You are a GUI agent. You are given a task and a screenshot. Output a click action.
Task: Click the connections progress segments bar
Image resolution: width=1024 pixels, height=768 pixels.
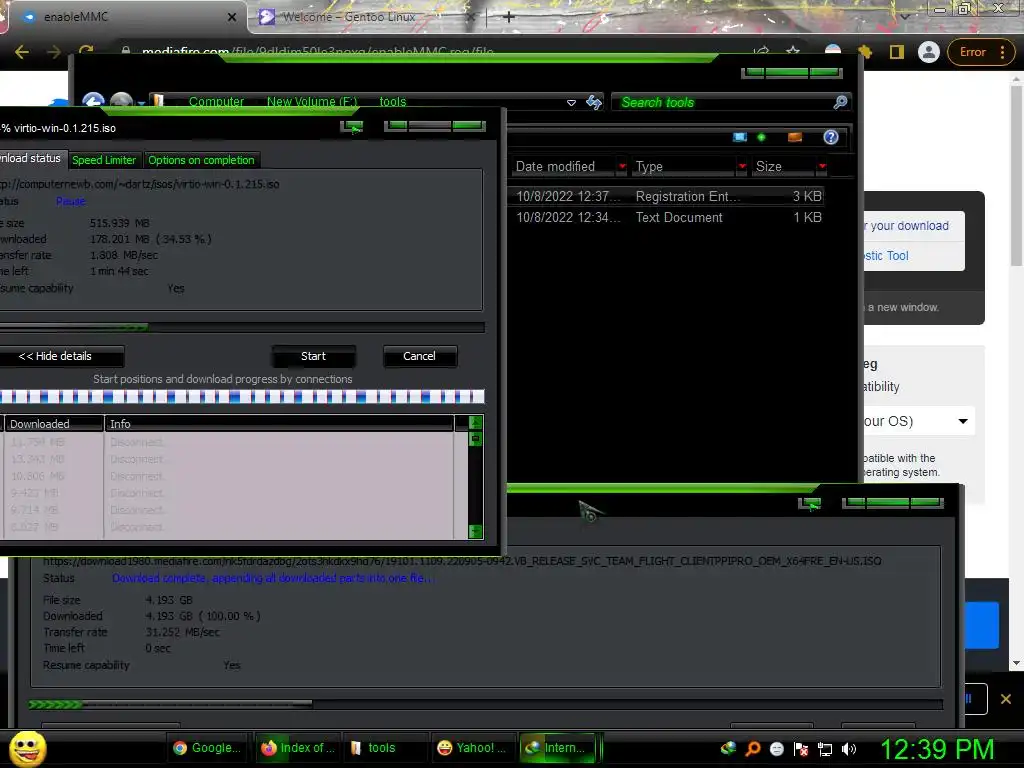pyautogui.click(x=242, y=396)
